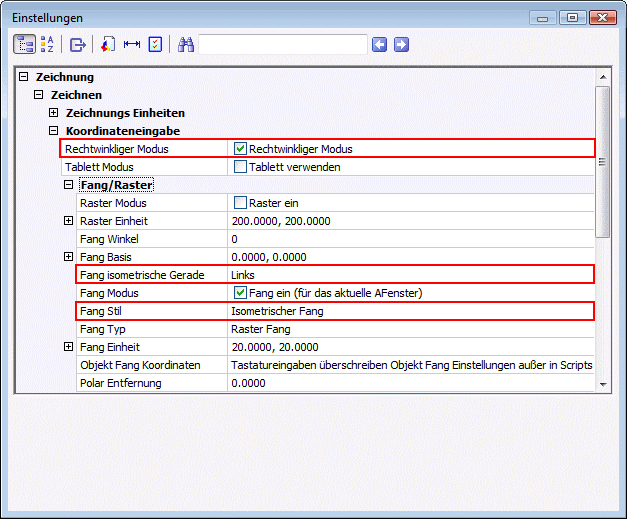
Task: Click the binoculars search icon
Action: click(185, 44)
